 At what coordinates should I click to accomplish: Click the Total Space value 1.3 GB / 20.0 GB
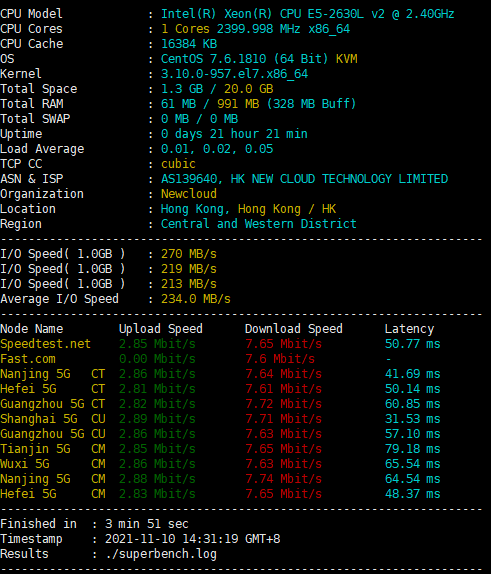[217, 89]
